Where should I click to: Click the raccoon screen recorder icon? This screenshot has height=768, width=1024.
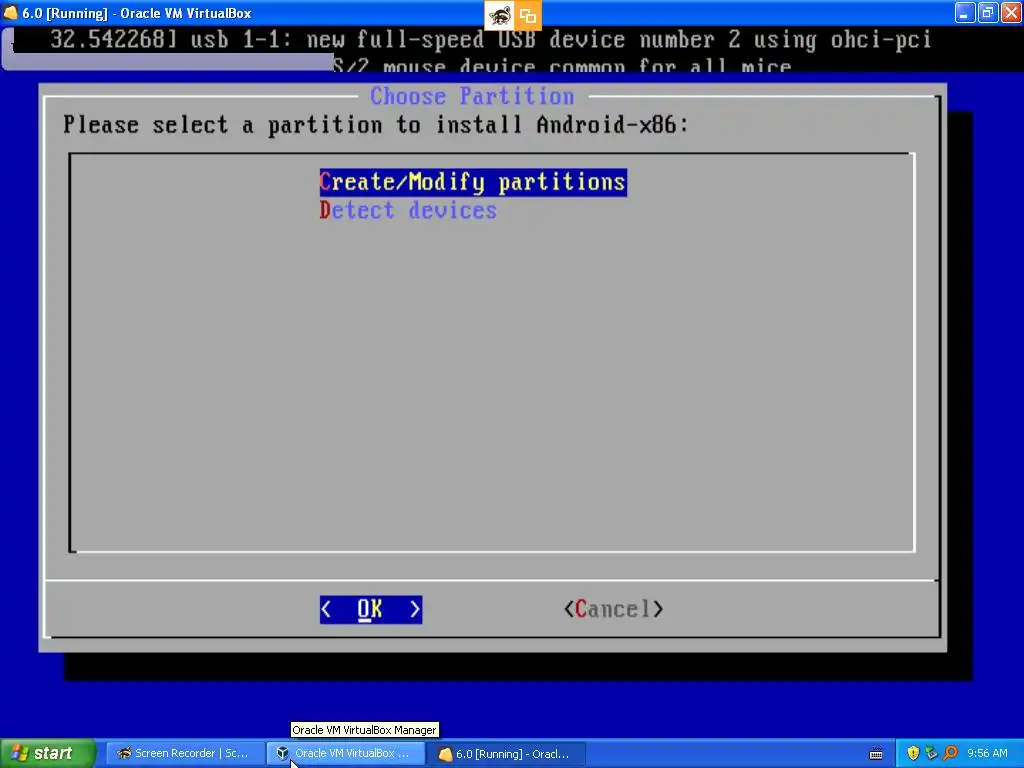(x=500, y=15)
